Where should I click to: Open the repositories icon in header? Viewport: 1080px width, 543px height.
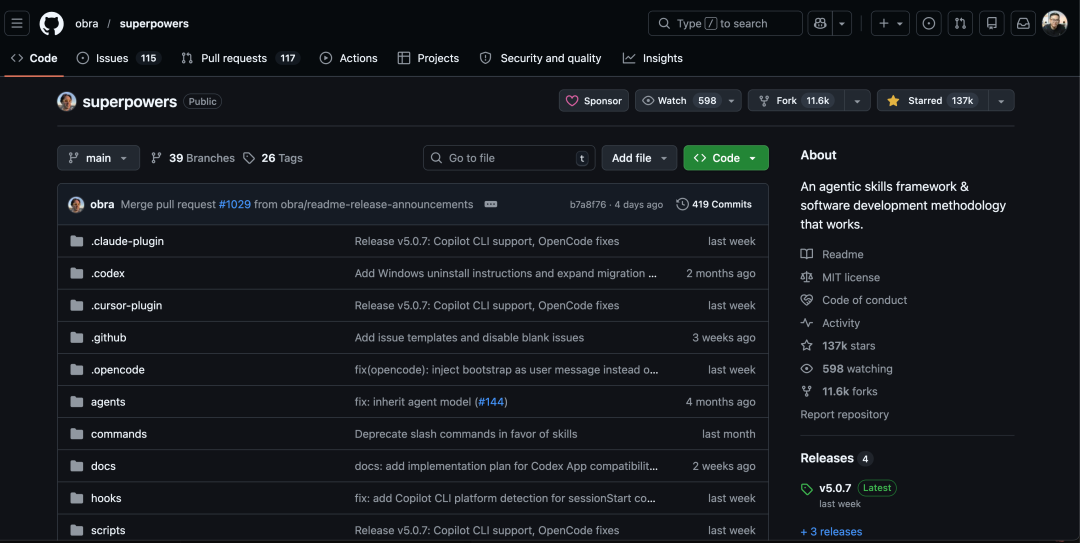click(x=992, y=23)
